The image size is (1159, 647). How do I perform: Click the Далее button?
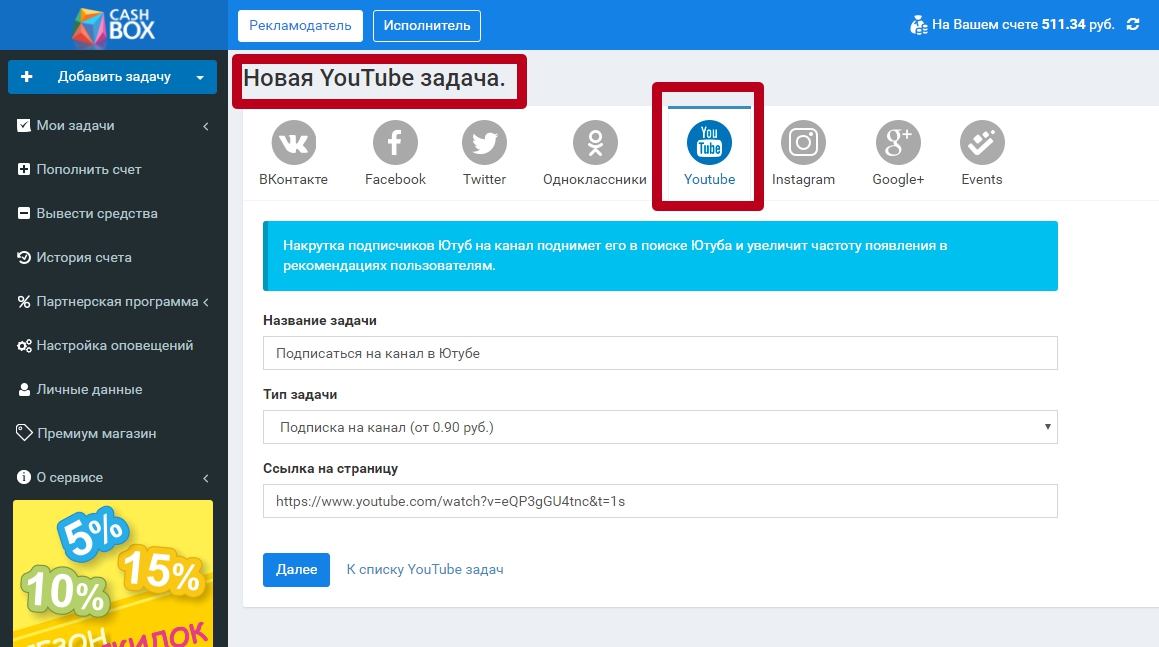[296, 570]
